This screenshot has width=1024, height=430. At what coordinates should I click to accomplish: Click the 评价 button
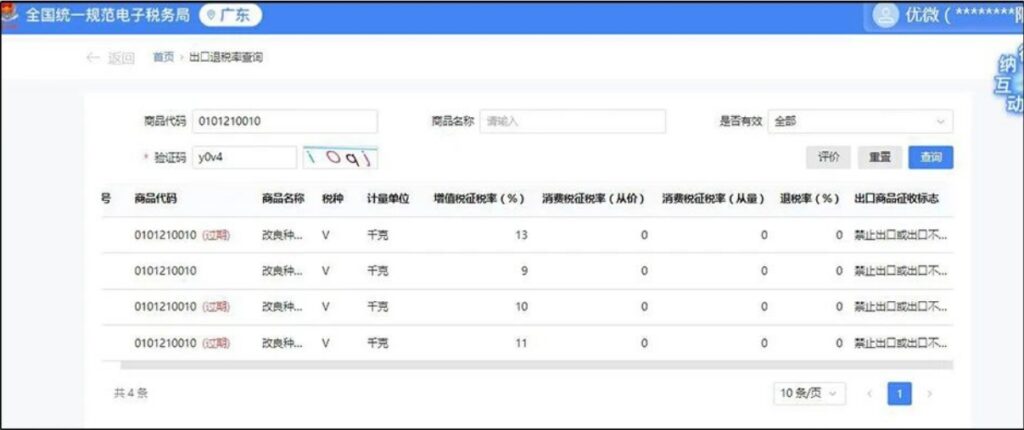click(x=829, y=158)
